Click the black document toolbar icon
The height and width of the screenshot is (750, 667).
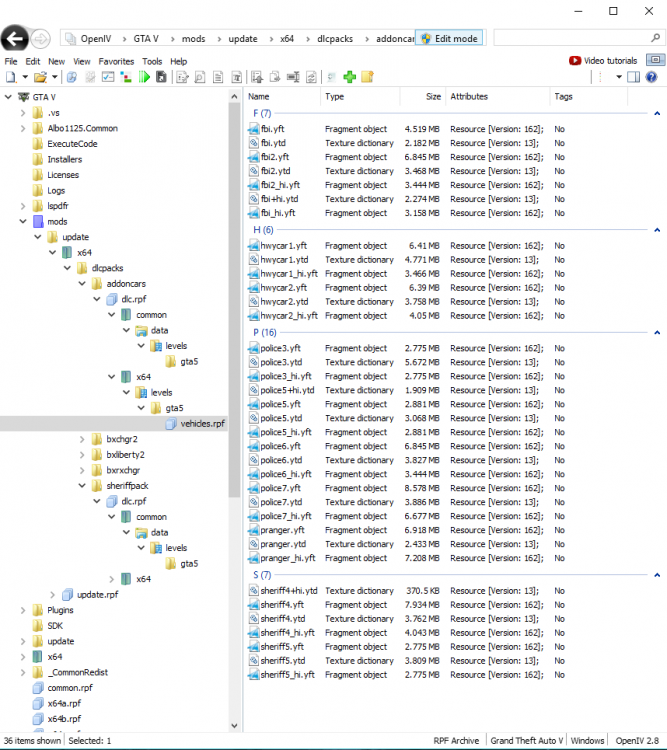[x=161, y=77]
